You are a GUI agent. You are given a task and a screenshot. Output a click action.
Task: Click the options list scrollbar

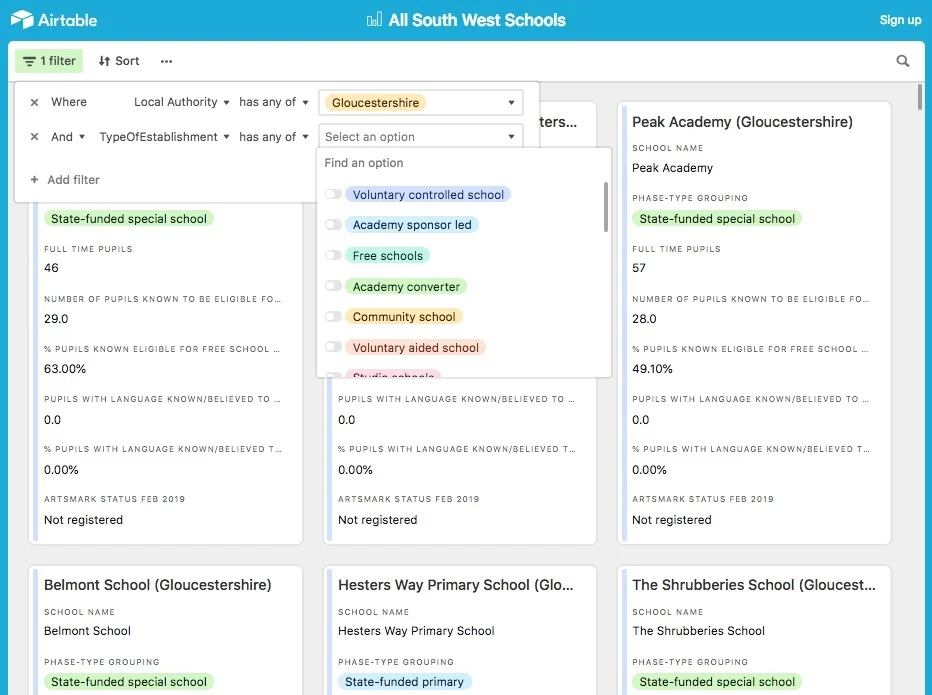(606, 207)
